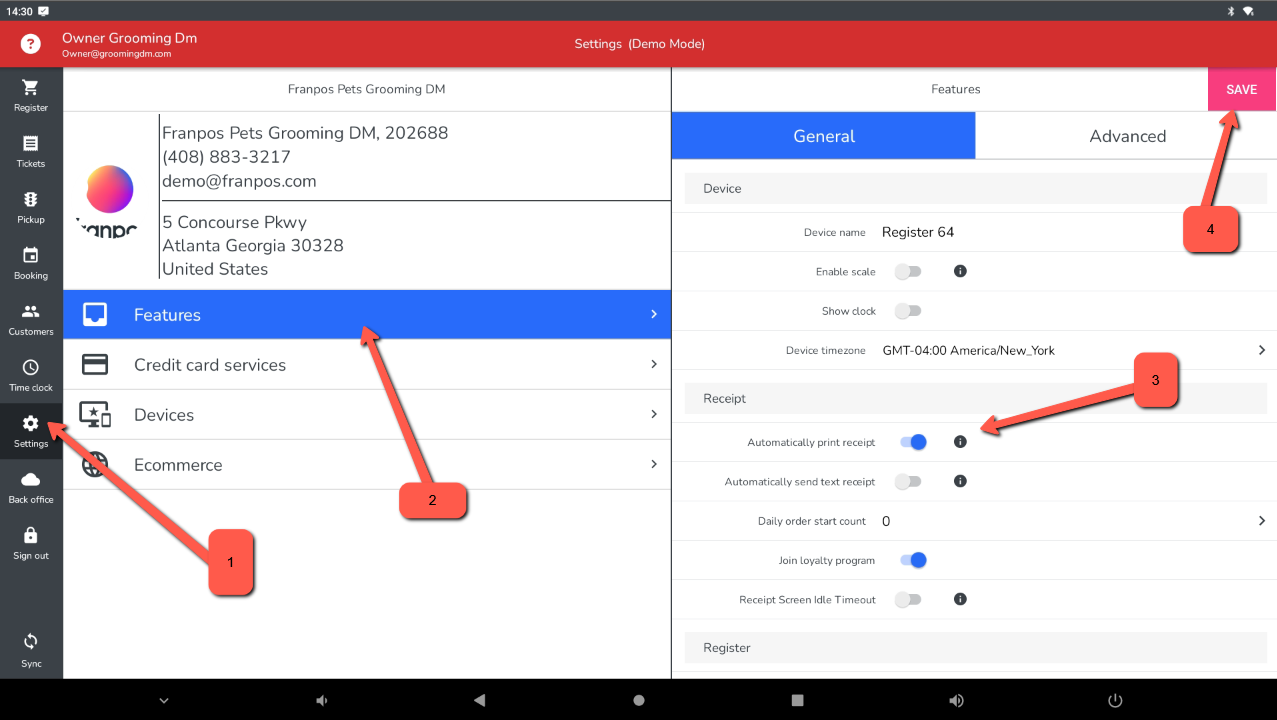Expand the Device timezone selector
Image resolution: width=1277 pixels, height=720 pixels.
click(1261, 350)
